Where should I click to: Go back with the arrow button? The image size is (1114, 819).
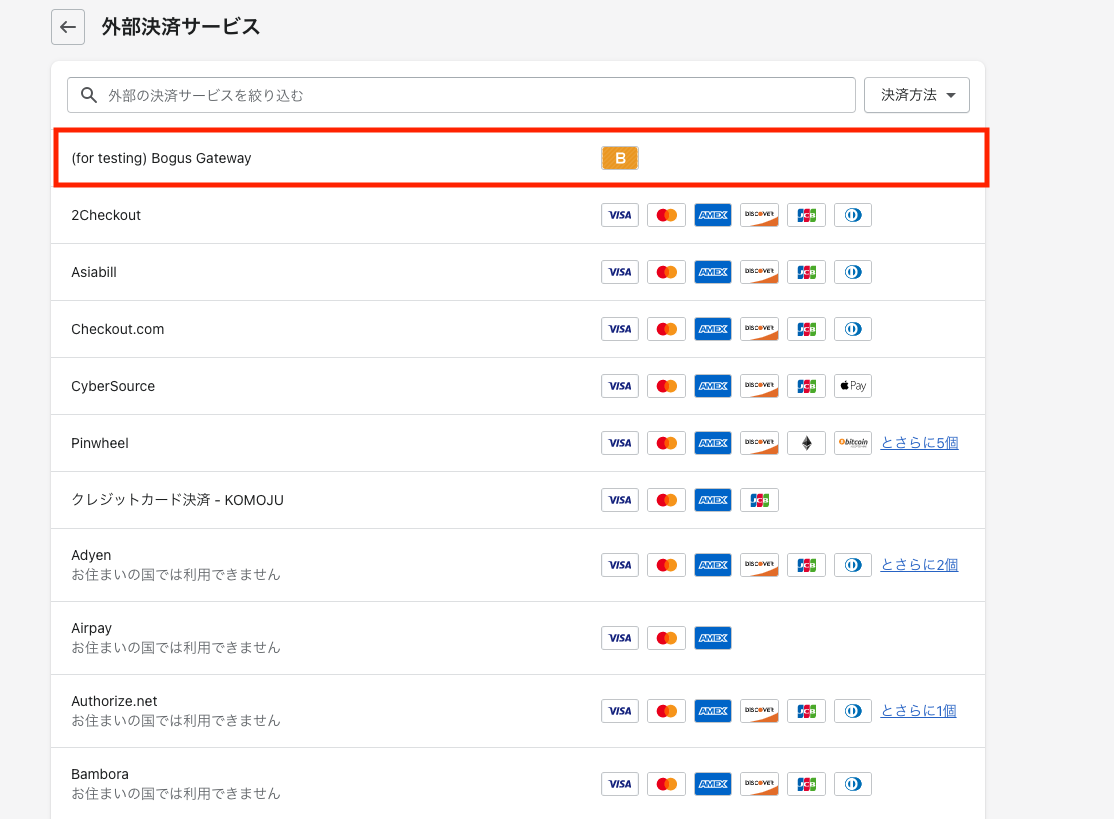68,27
